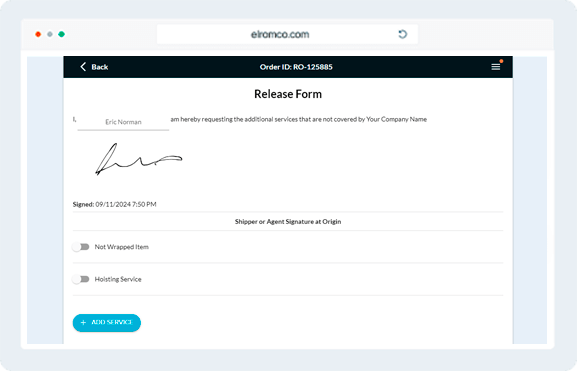
Task: Click the Hoisting Service label
Action: (x=118, y=279)
